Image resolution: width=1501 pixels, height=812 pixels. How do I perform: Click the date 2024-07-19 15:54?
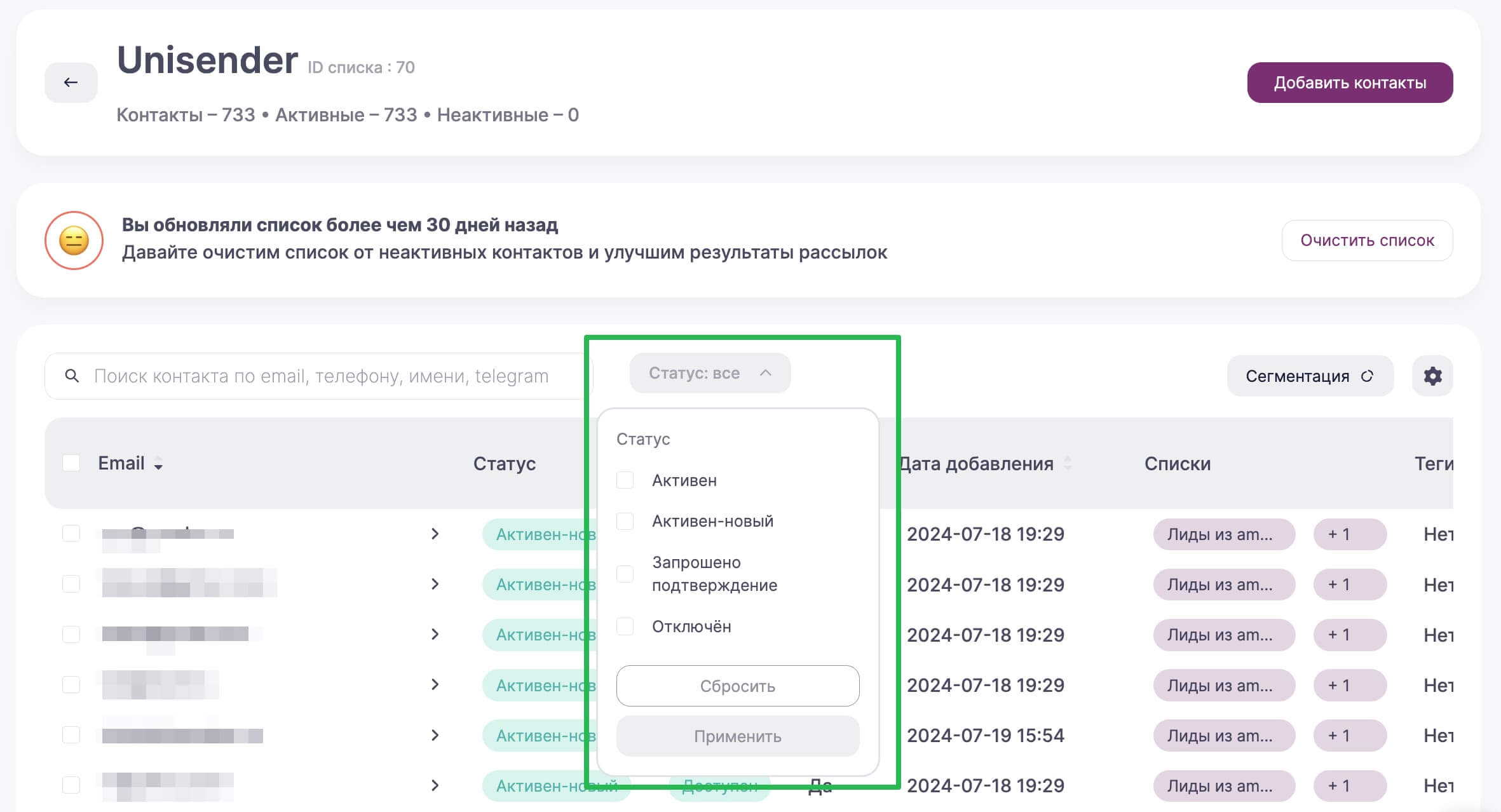pos(986,736)
